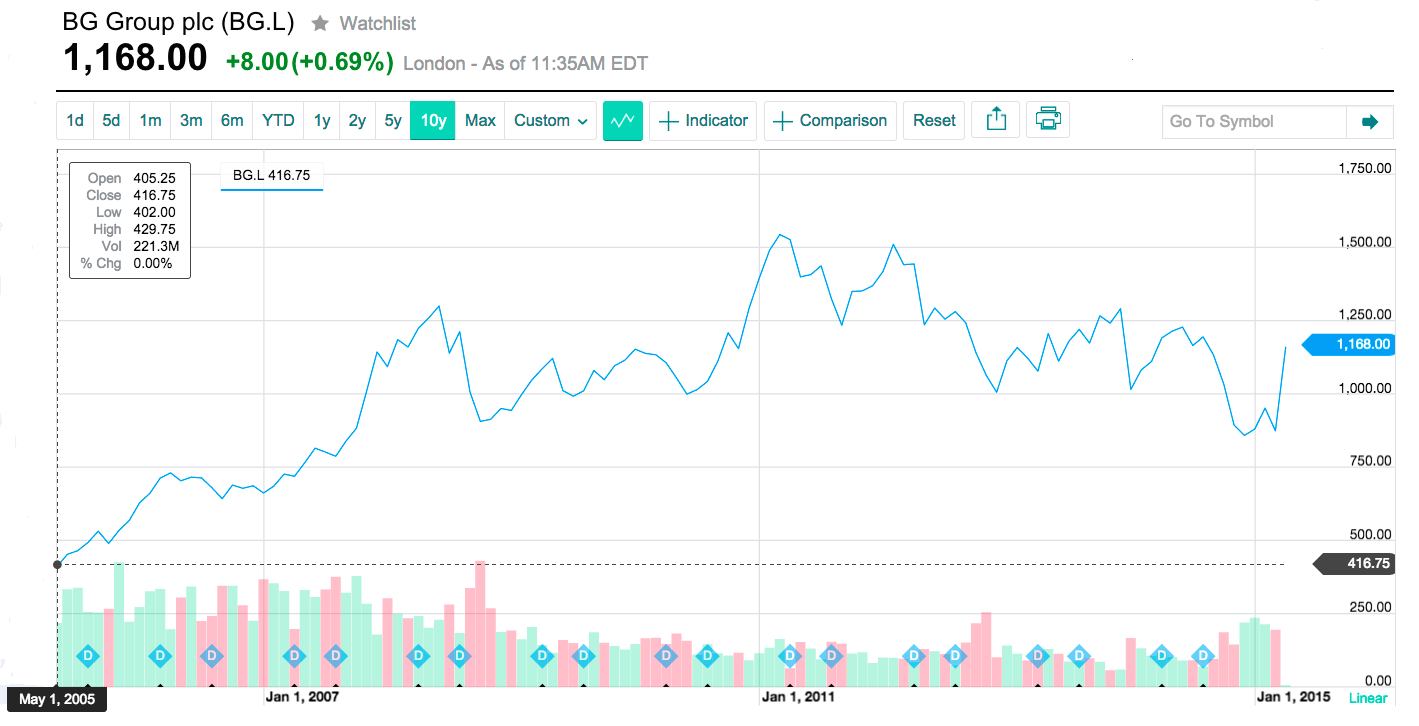Click the 500.00 axis label

[x=1370, y=534]
